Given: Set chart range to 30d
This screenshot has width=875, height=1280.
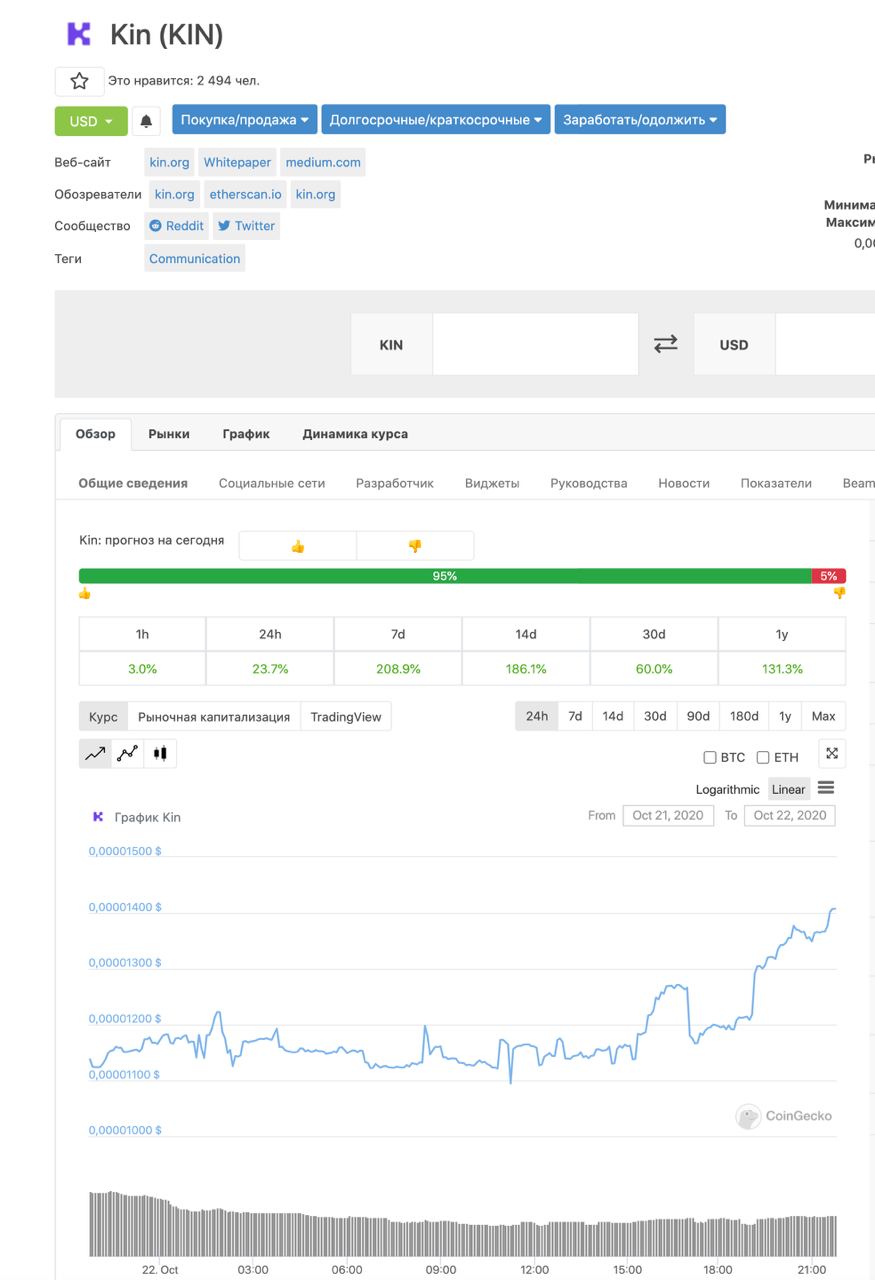Looking at the screenshot, I should coord(655,716).
